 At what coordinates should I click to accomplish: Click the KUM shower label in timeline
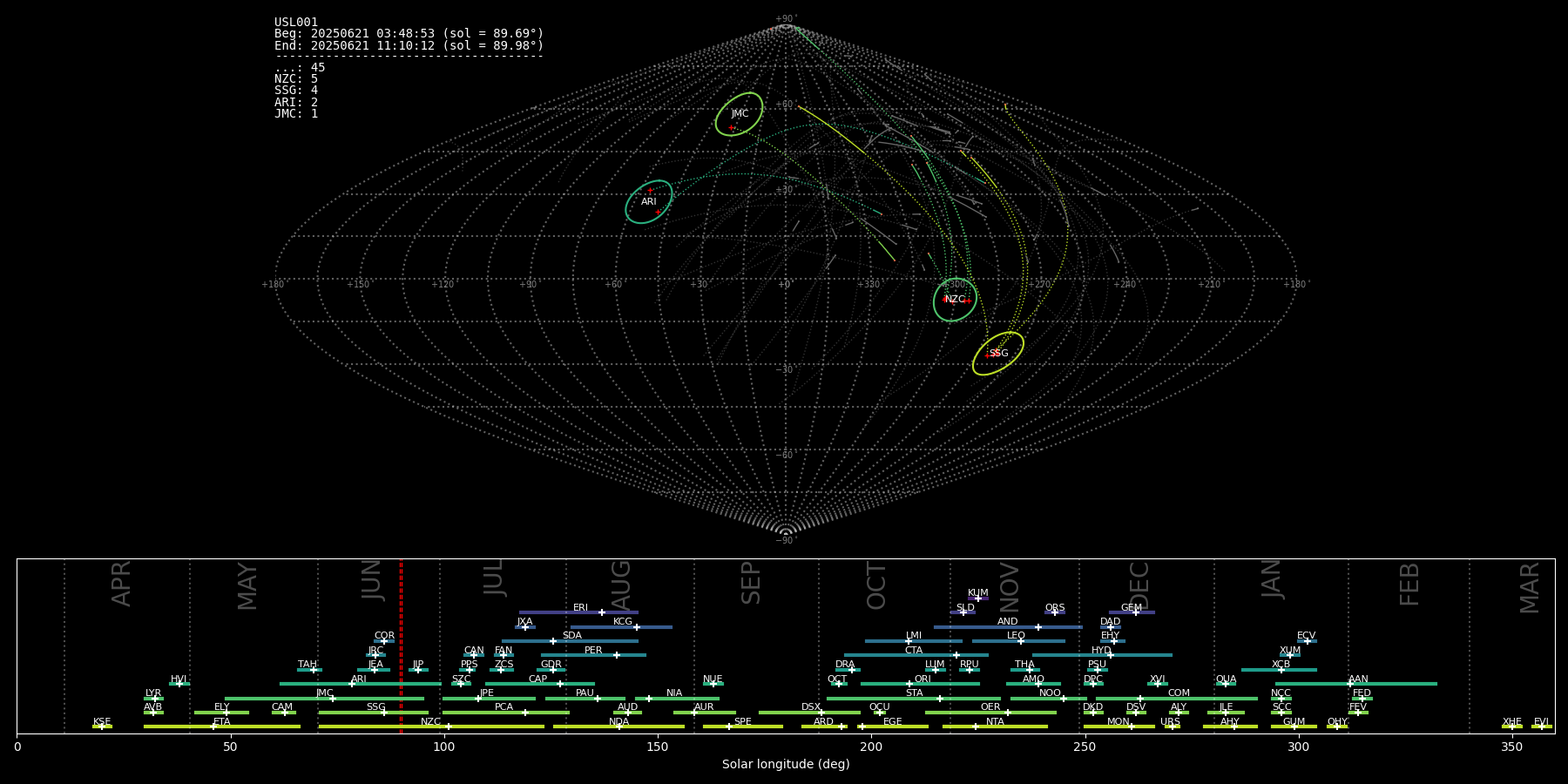click(x=978, y=592)
